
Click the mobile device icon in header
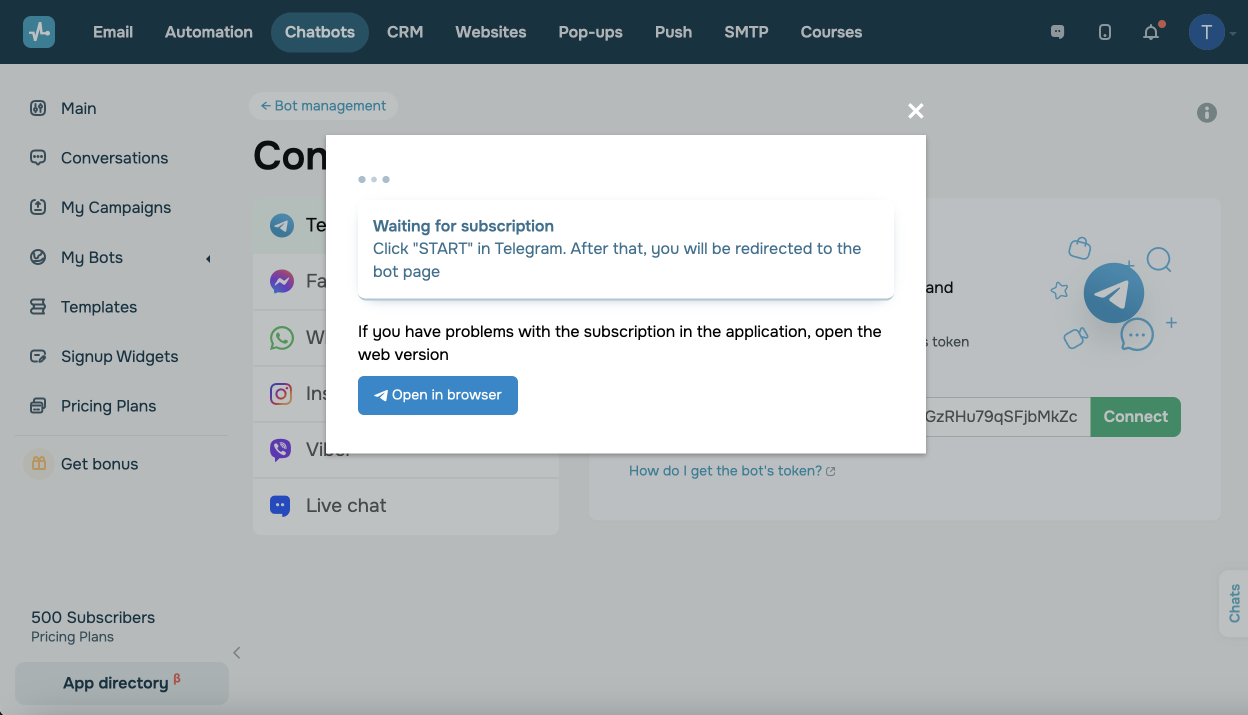coord(1104,32)
